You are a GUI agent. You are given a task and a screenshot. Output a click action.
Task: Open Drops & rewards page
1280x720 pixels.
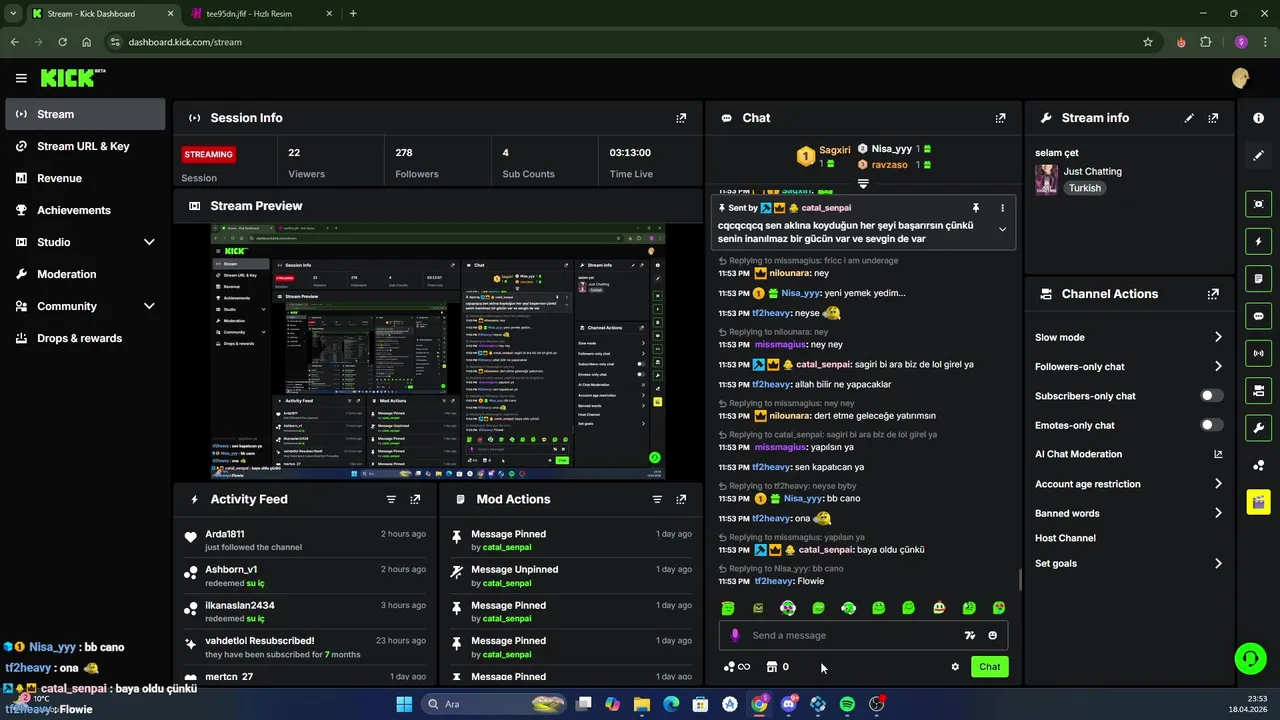[x=85, y=338]
